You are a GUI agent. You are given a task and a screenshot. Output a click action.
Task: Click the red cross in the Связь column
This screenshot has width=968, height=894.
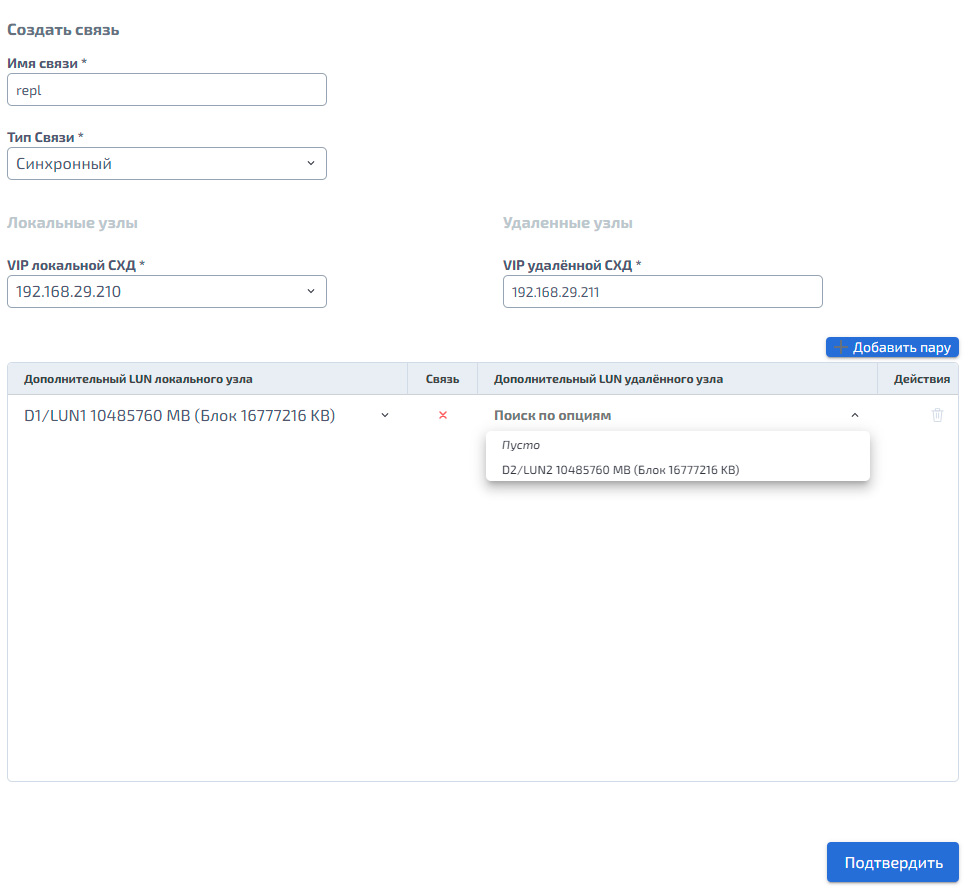443,415
